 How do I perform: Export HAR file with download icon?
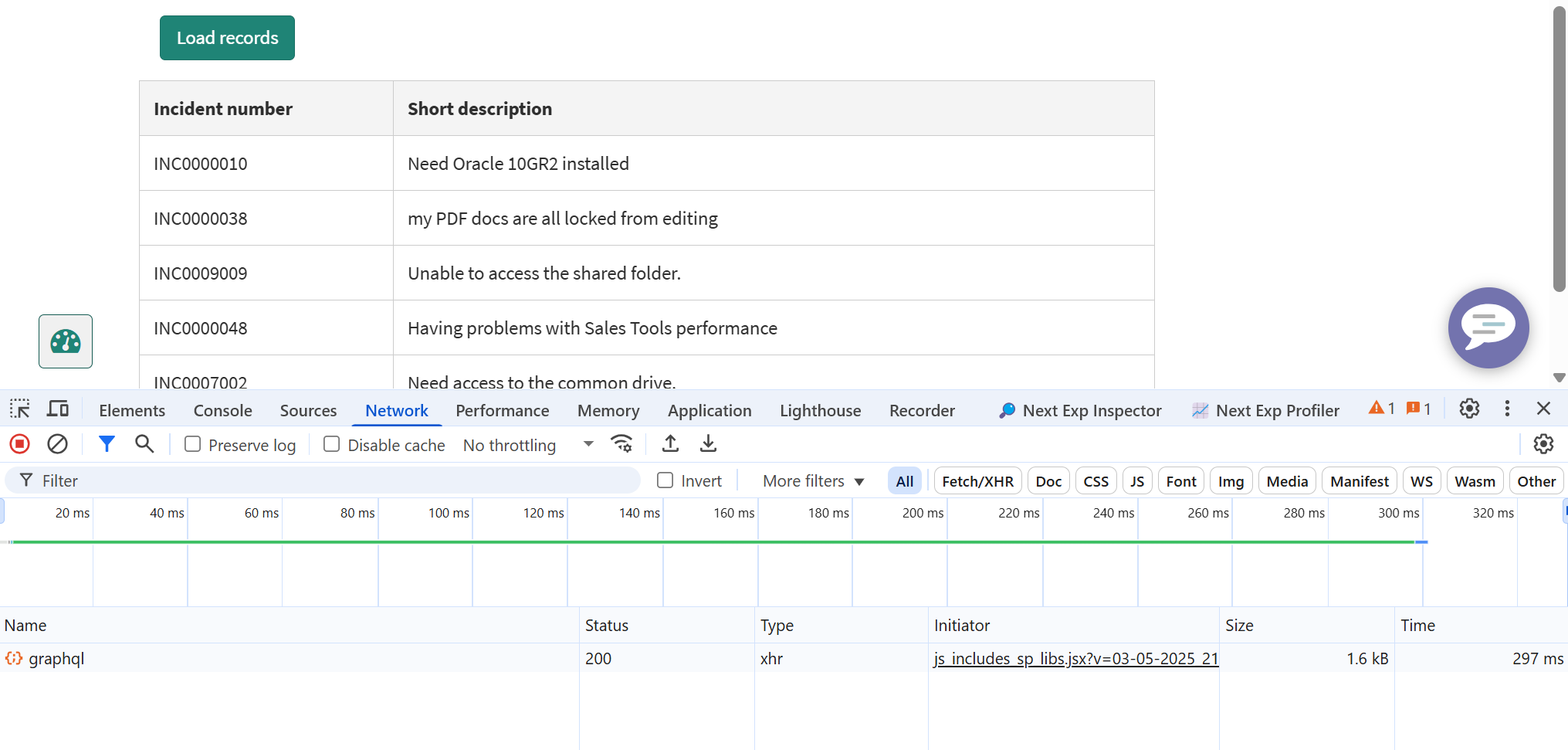708,444
